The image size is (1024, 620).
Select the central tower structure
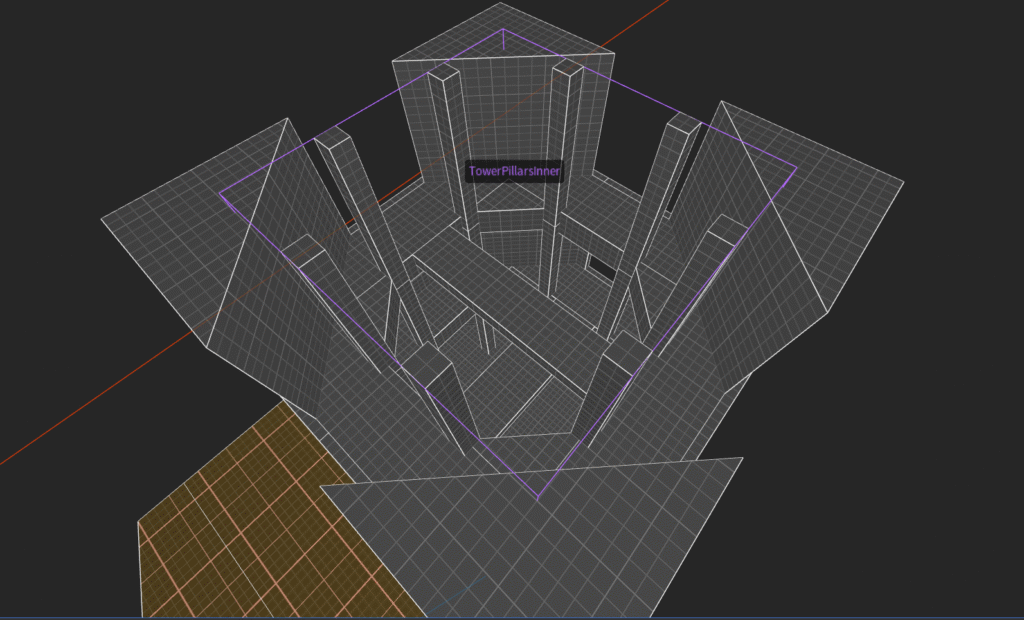(500, 120)
